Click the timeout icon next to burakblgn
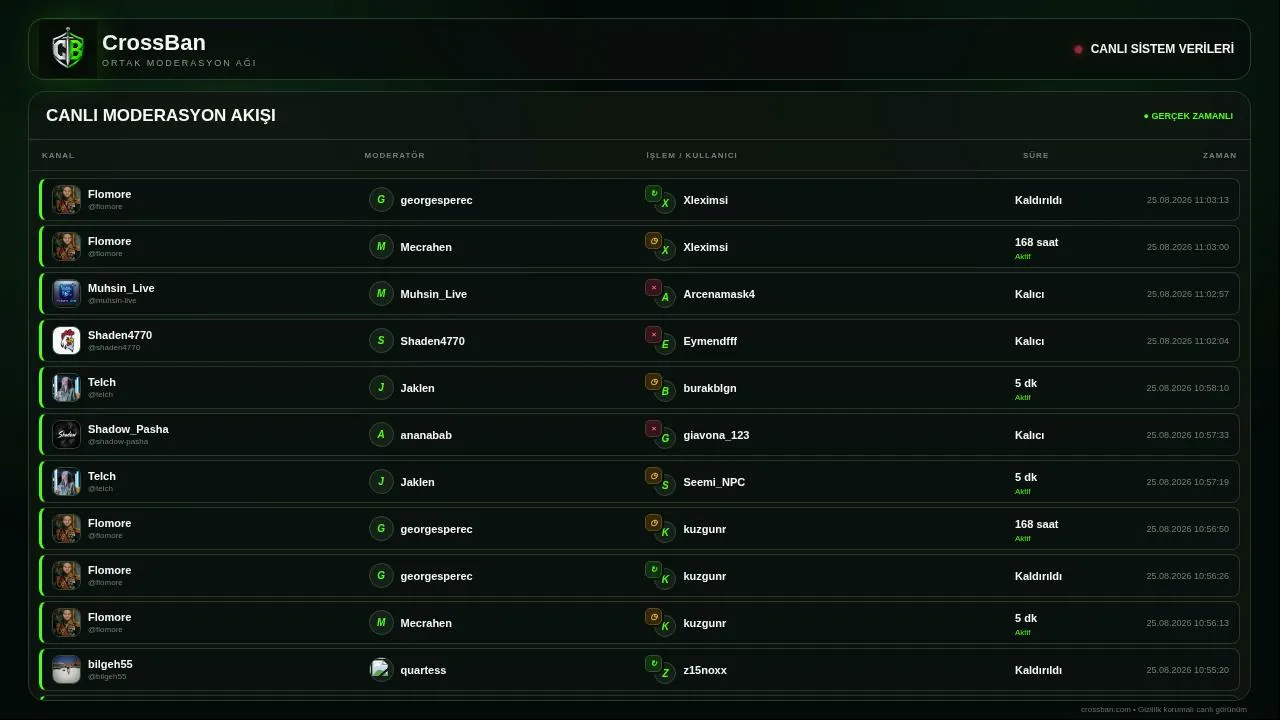Image resolution: width=1280 pixels, height=720 pixels. coord(653,381)
